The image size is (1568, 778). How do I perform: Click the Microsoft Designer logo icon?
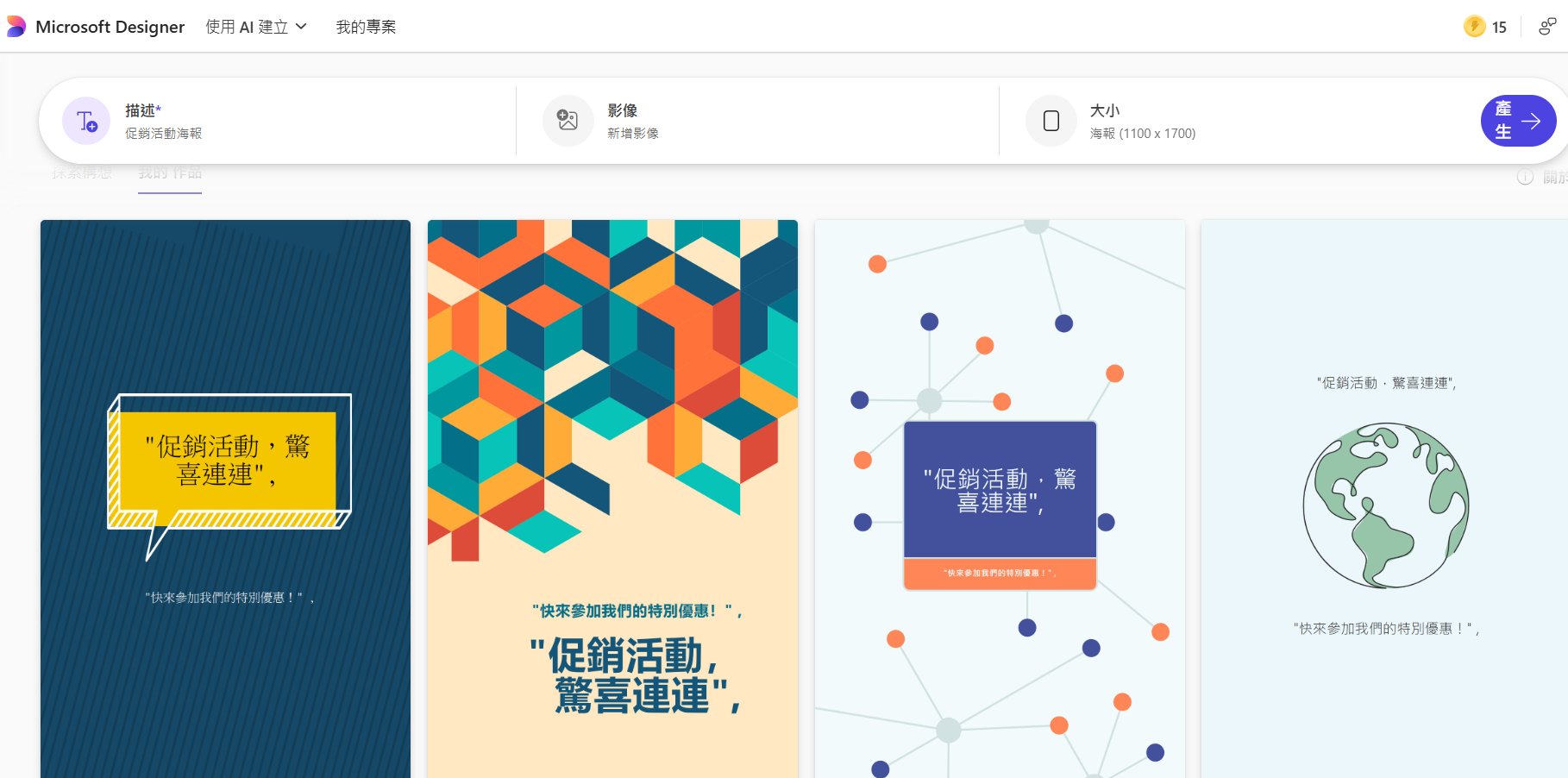click(16, 27)
